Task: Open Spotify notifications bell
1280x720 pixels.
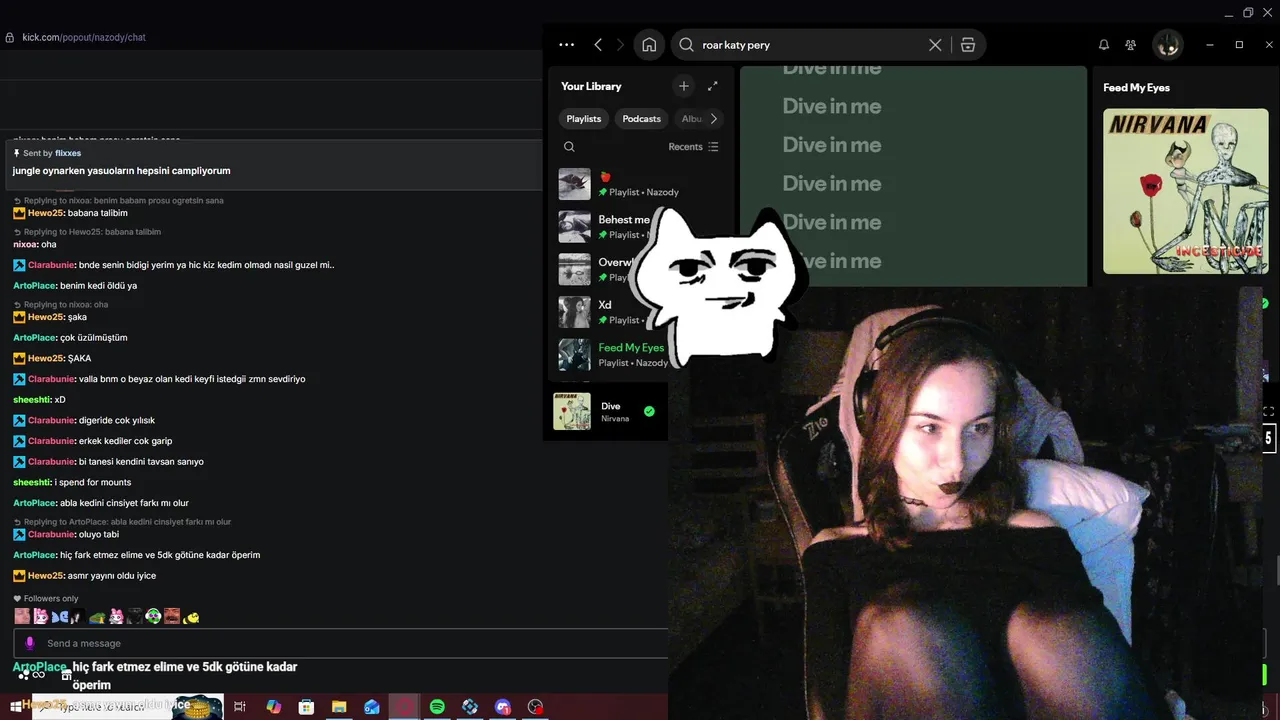Action: tap(1104, 45)
